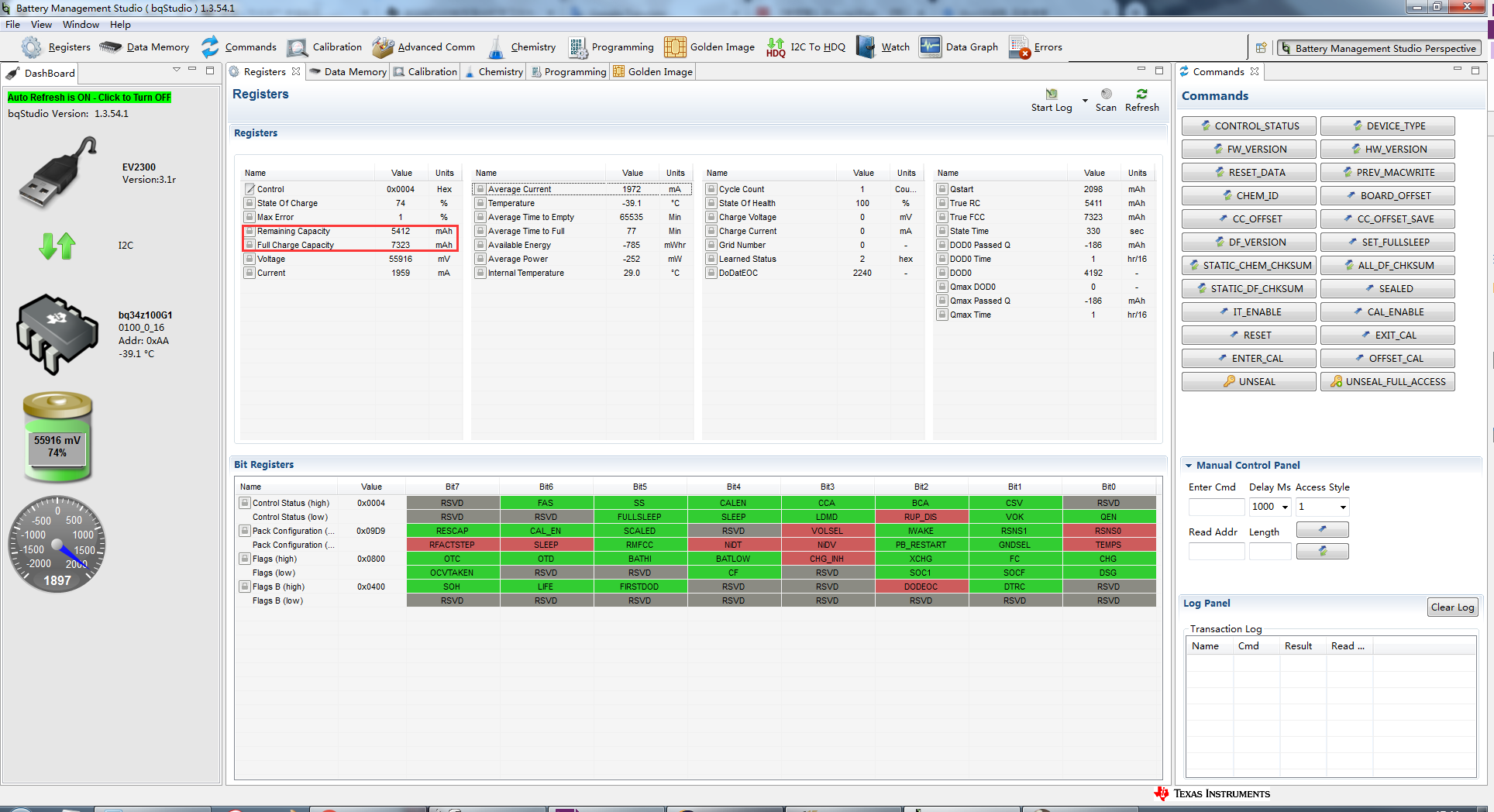Click the I2C communication arrows icon
The image size is (1494, 812).
pos(57,246)
